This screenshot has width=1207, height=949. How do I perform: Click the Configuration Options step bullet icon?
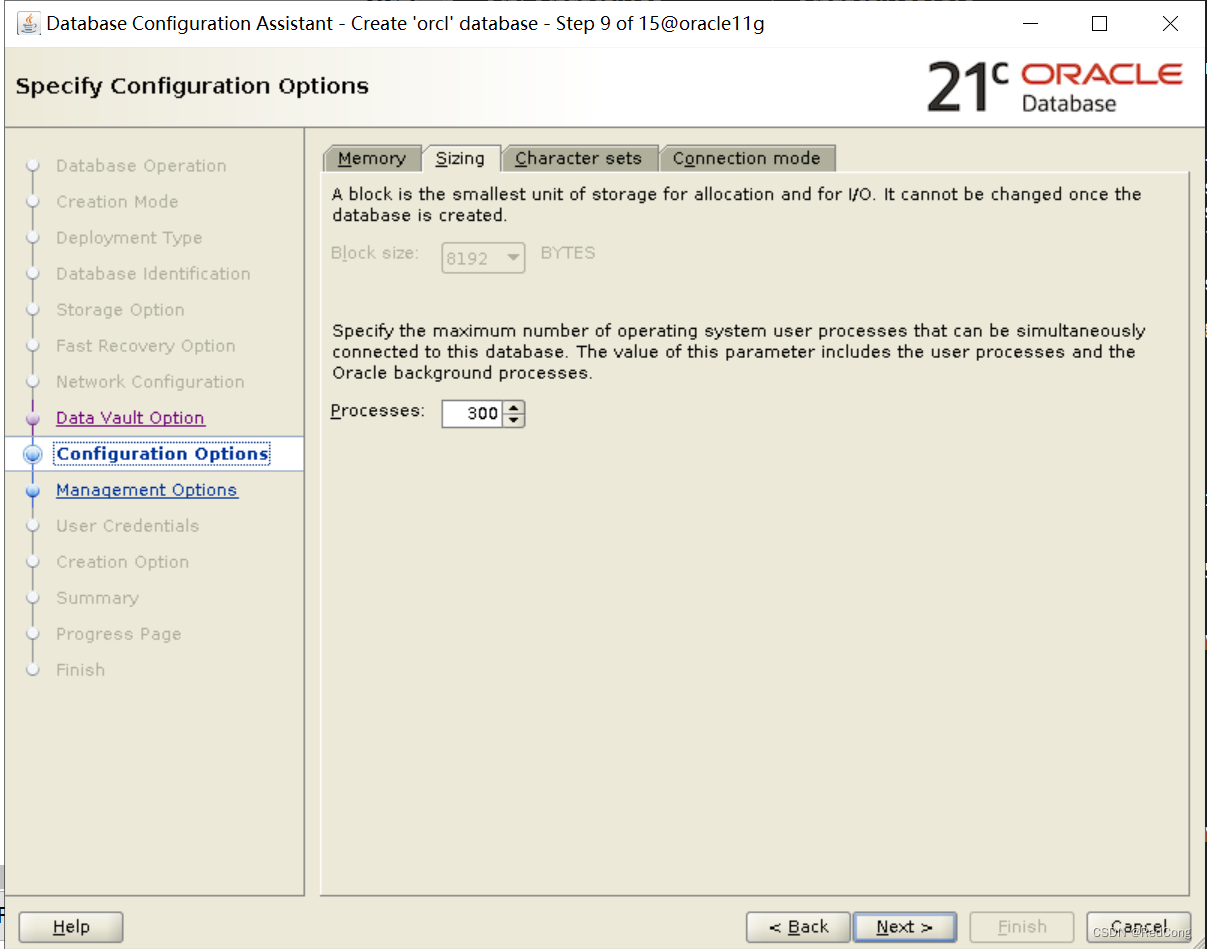[33, 454]
